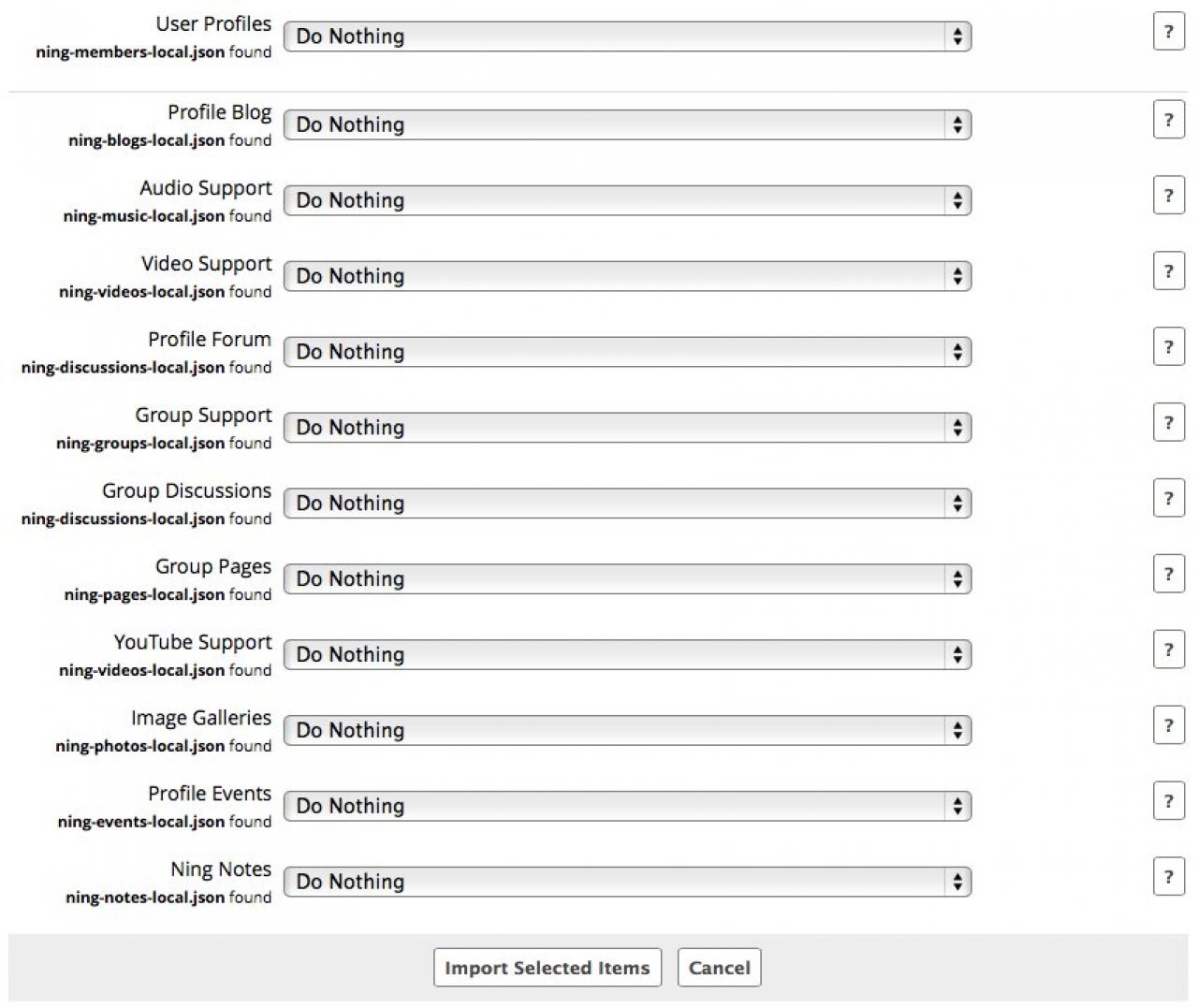
Task: Open the Profile Events dropdown
Action: (x=627, y=807)
